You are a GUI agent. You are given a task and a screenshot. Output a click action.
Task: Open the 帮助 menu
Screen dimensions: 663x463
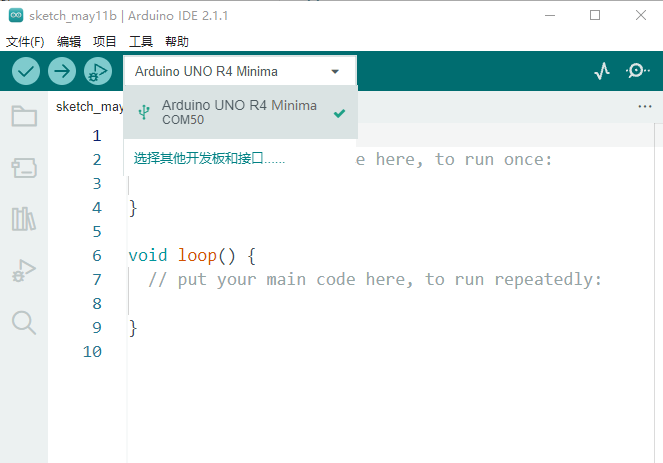pyautogui.click(x=177, y=41)
